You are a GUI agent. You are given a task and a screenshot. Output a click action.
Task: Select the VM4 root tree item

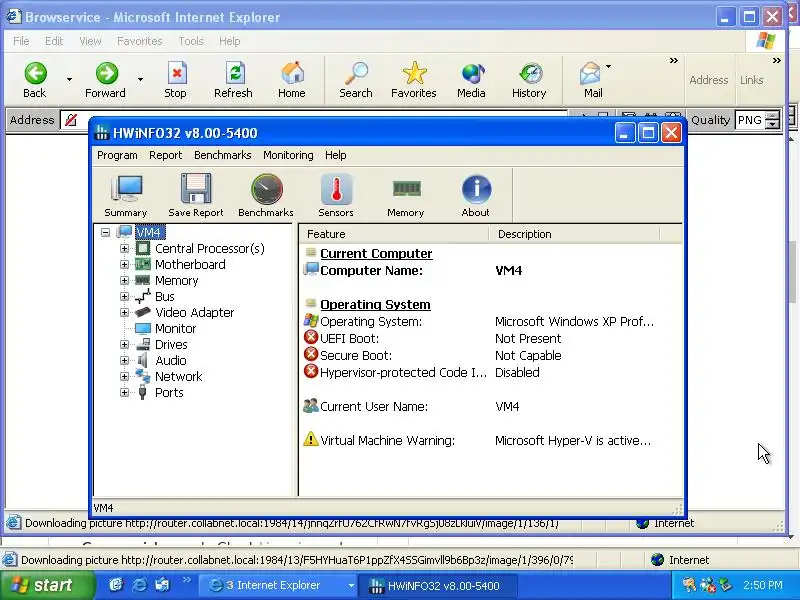click(149, 232)
